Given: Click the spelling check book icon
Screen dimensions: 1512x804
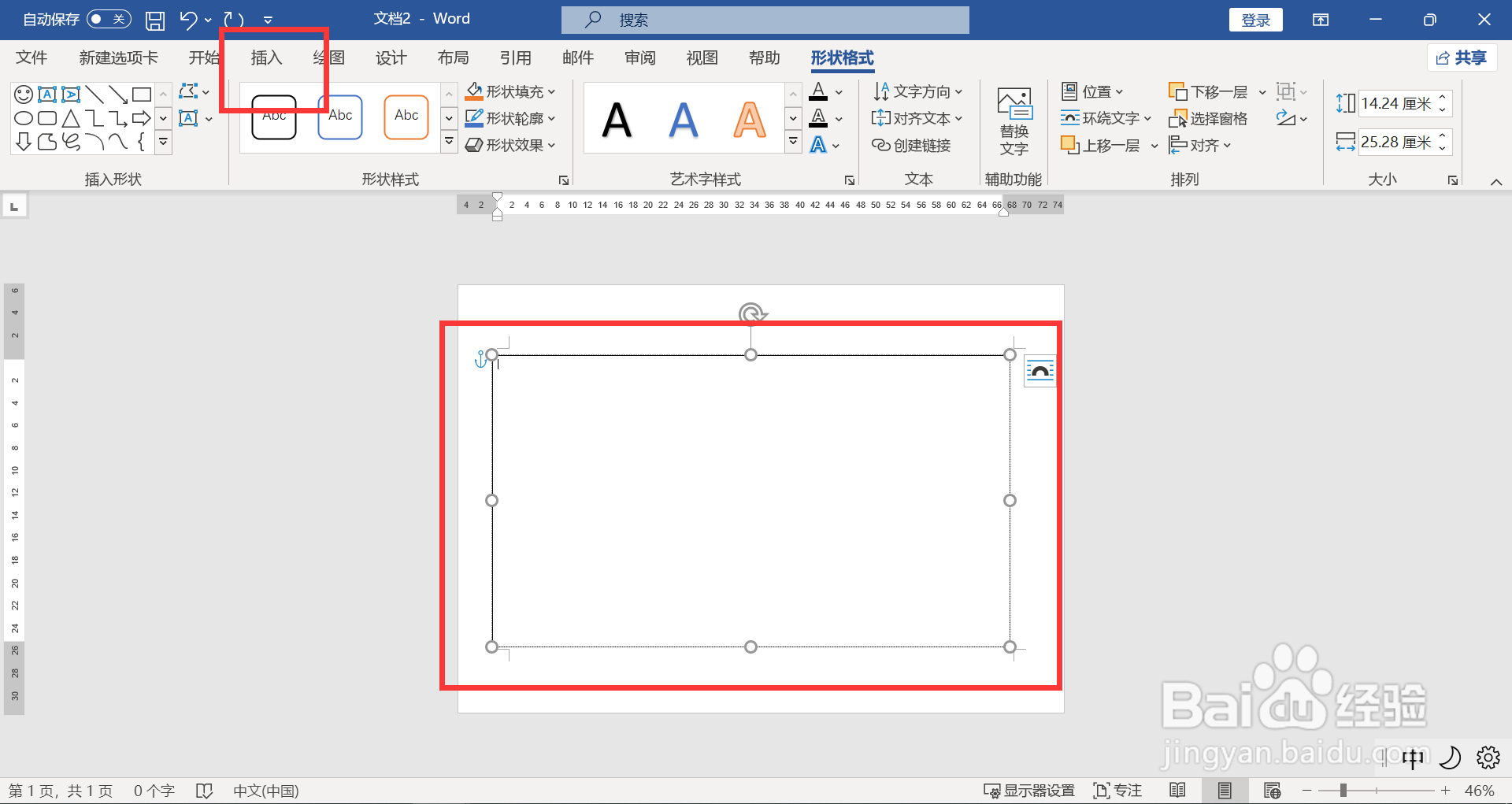Looking at the screenshot, I should [x=204, y=791].
